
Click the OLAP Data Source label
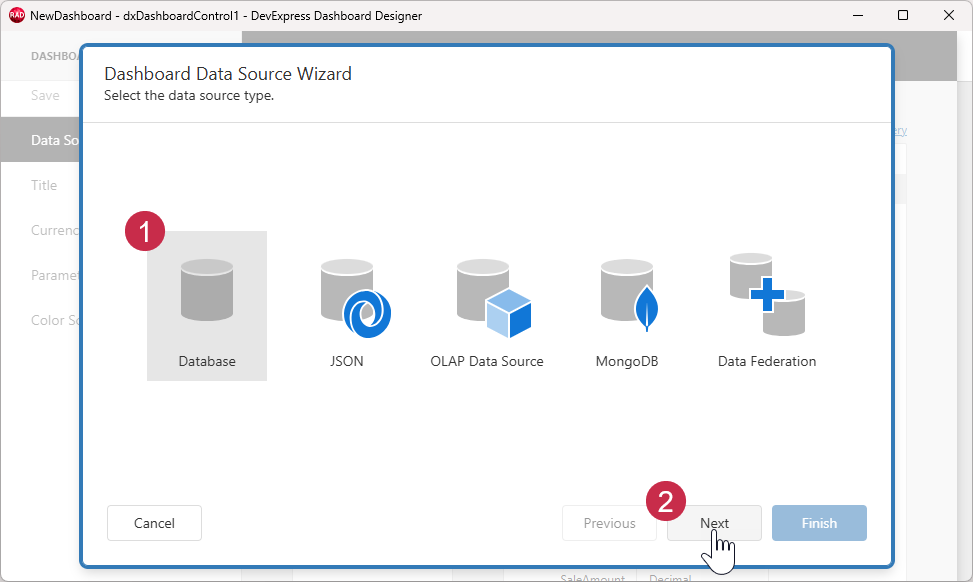[x=486, y=361]
